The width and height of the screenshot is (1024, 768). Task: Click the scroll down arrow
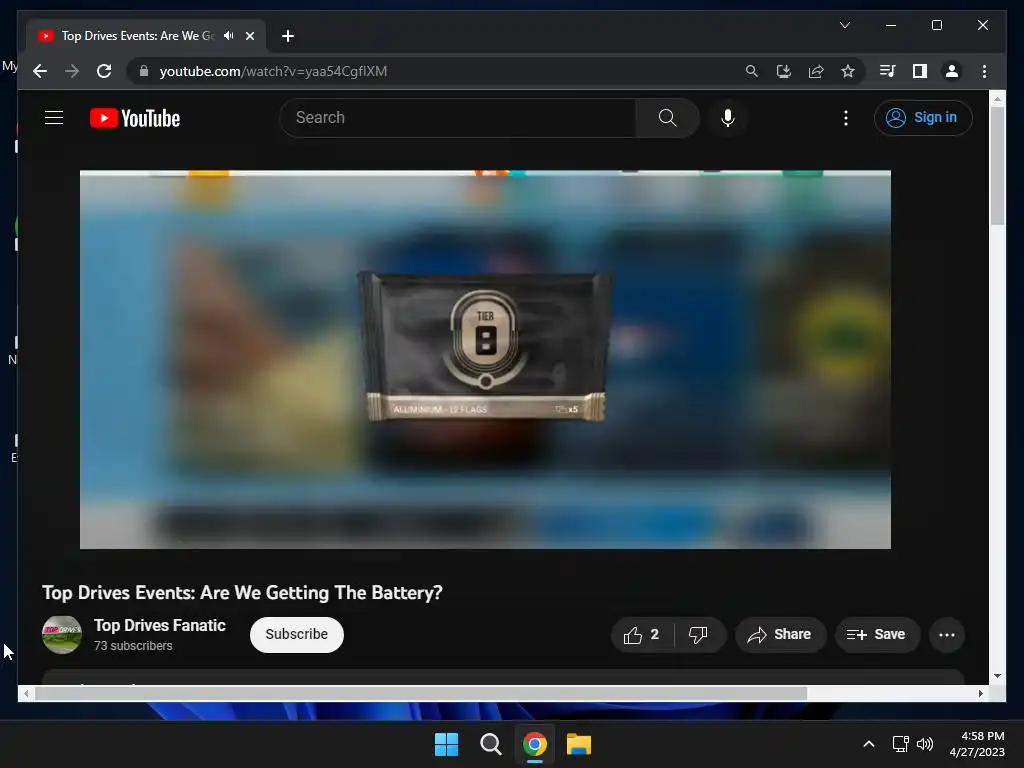point(997,677)
